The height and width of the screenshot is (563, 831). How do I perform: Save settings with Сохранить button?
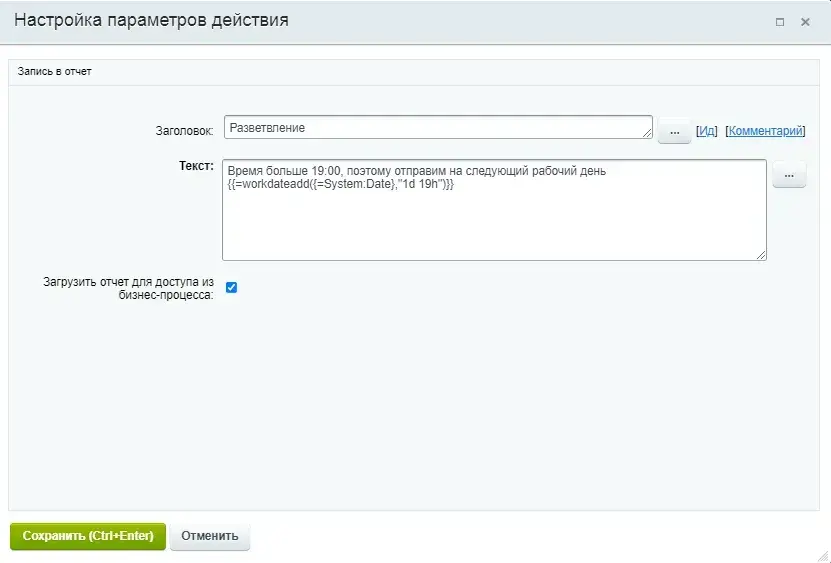click(x=88, y=536)
